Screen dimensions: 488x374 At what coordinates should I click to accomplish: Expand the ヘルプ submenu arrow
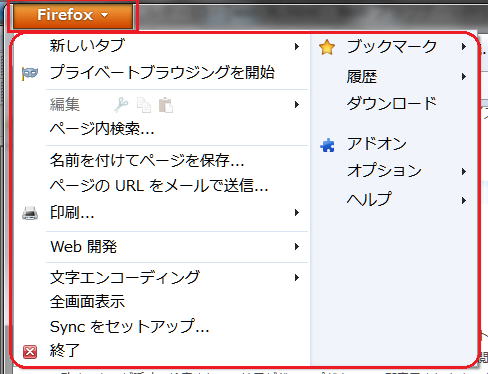(x=464, y=200)
